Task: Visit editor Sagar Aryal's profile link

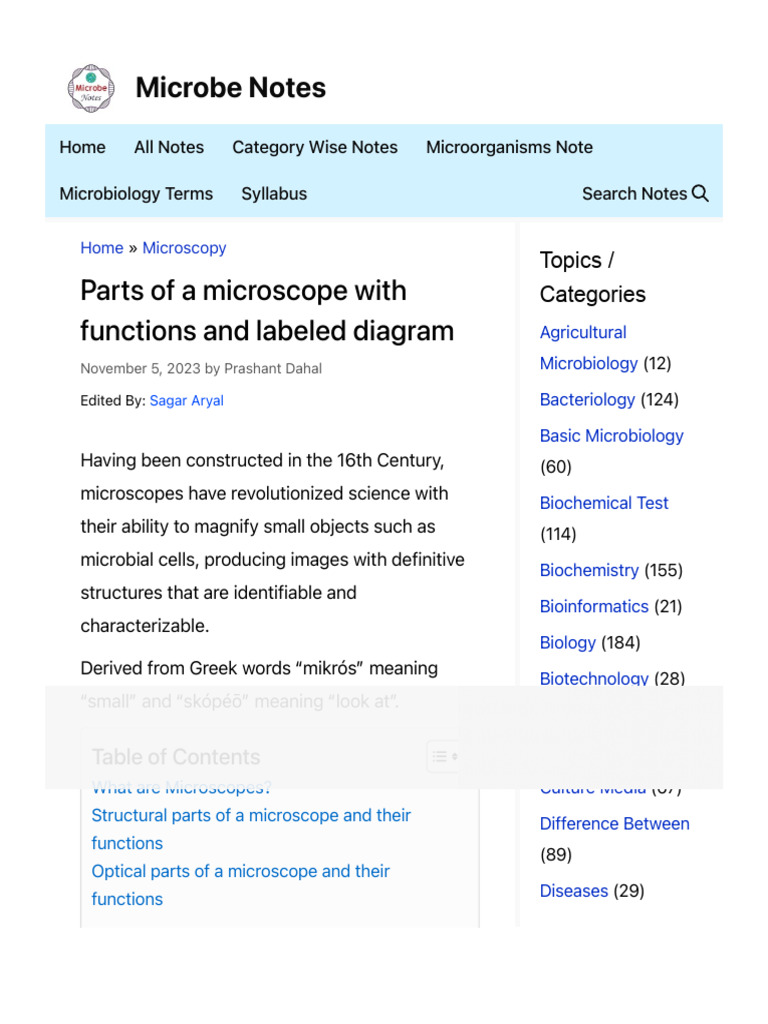Action: (186, 400)
